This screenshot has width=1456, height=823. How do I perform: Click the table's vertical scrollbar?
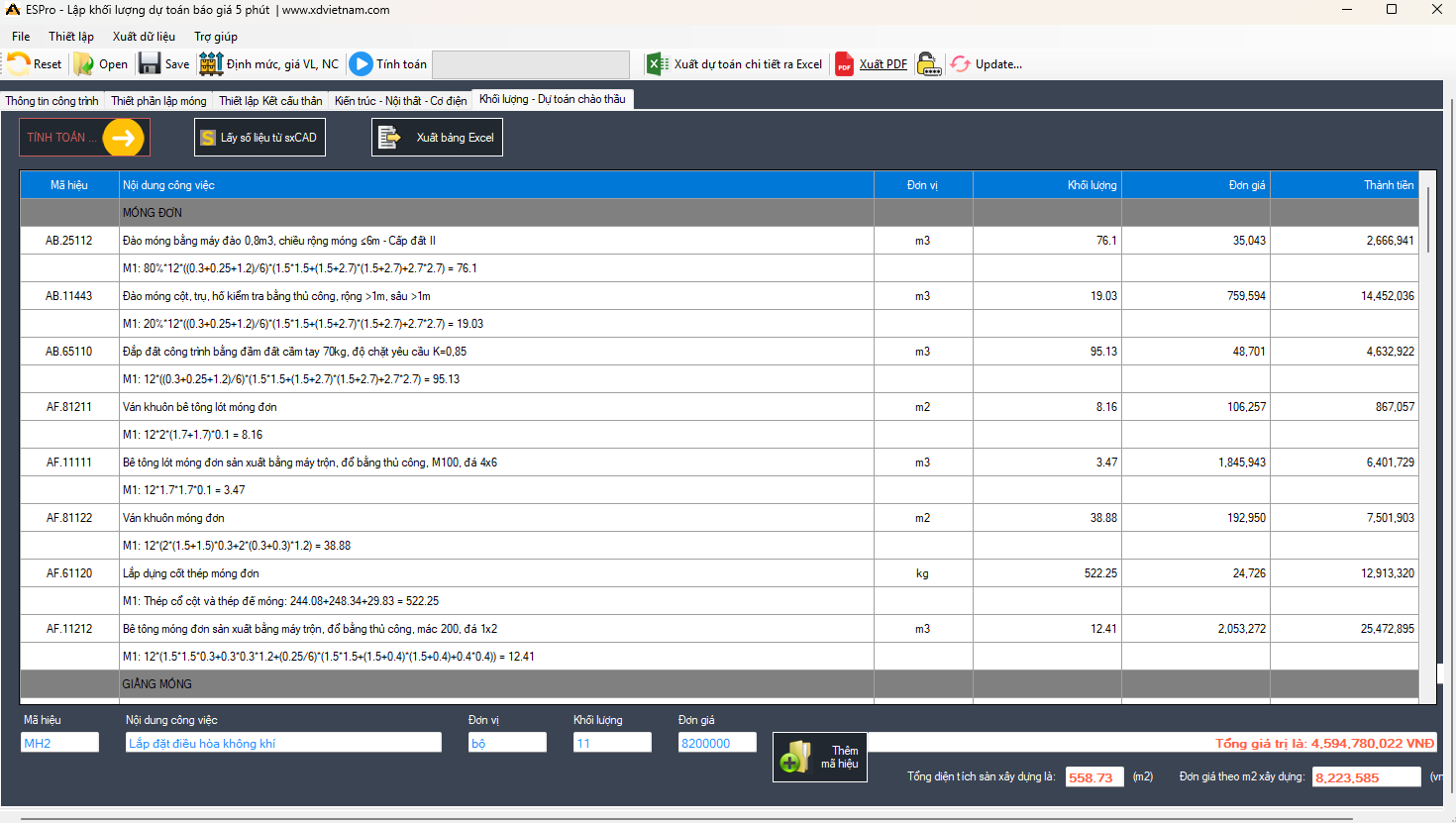(1428, 220)
